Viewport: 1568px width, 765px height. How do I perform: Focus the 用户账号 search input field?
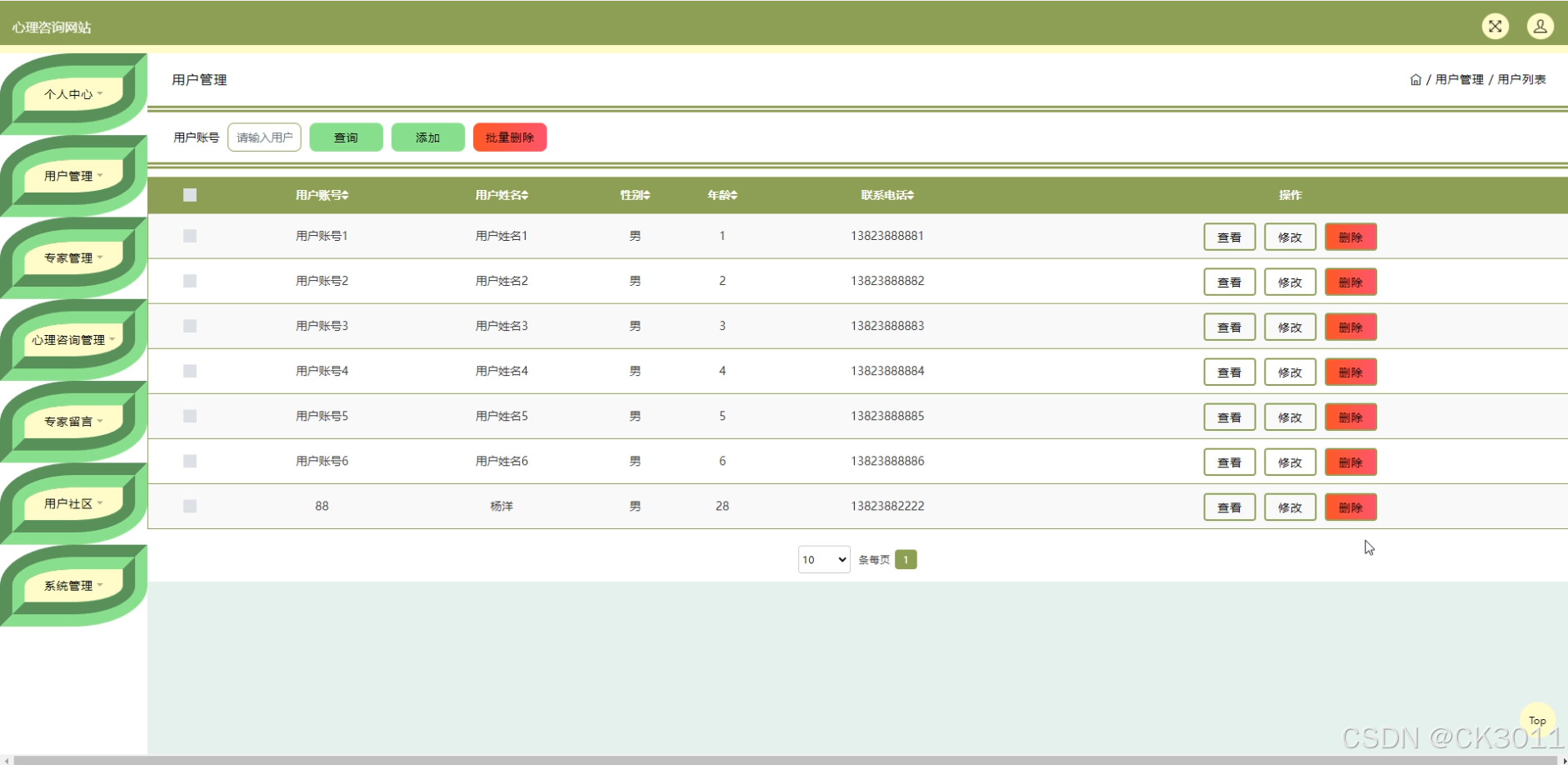tap(264, 137)
